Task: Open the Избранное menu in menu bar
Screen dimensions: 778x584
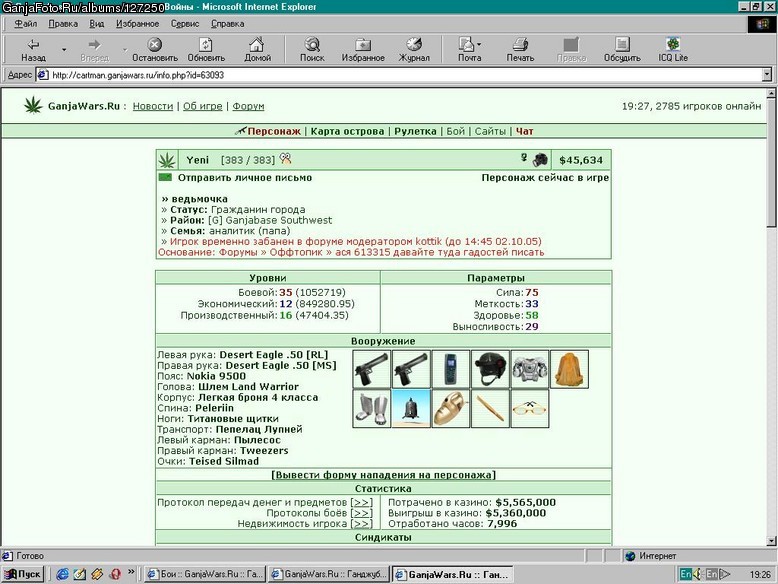Action: (137, 24)
